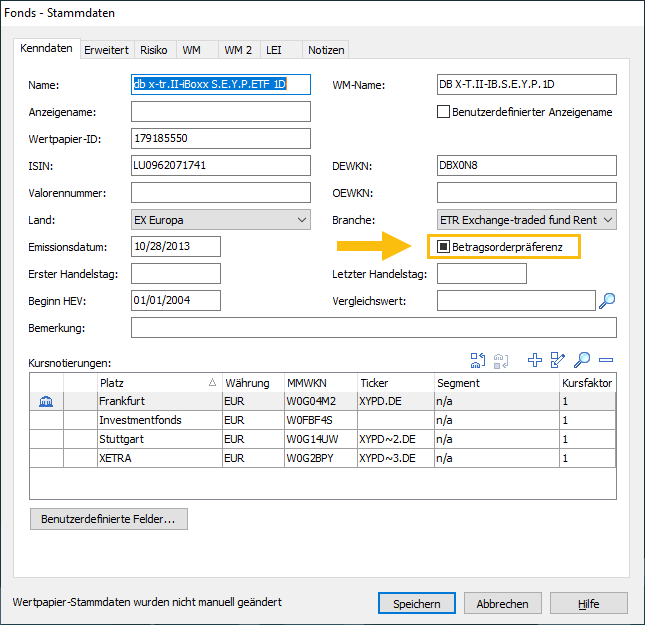Edit selected quotation with pencil icon

[x=558, y=361]
